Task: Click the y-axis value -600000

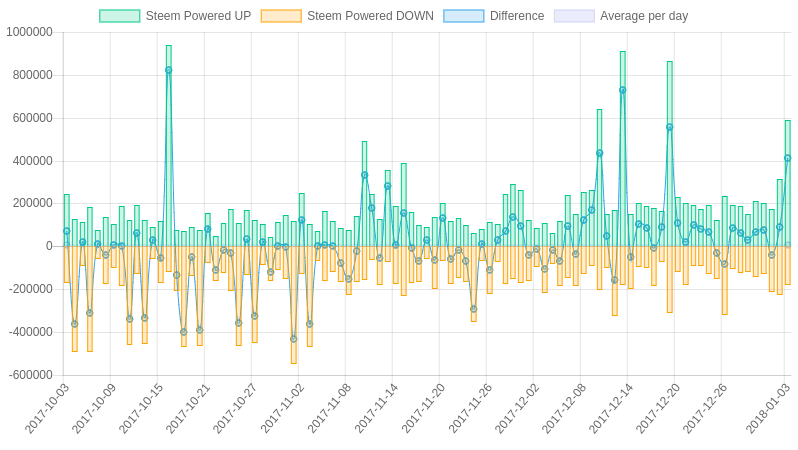Action: 31,375
